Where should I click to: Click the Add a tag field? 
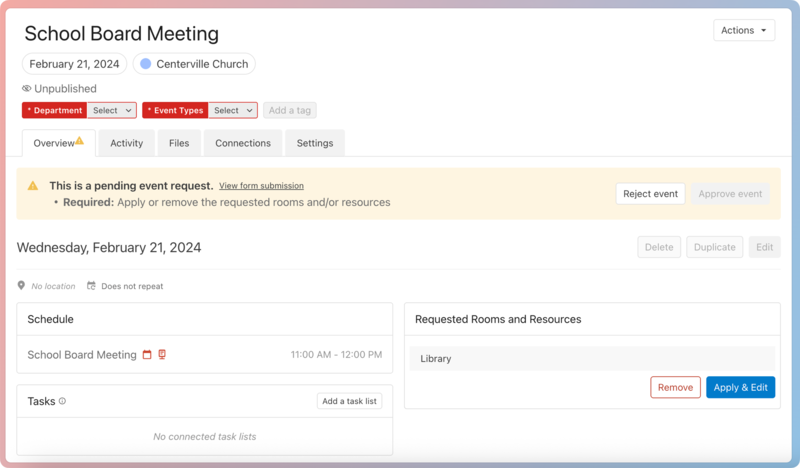coord(289,111)
